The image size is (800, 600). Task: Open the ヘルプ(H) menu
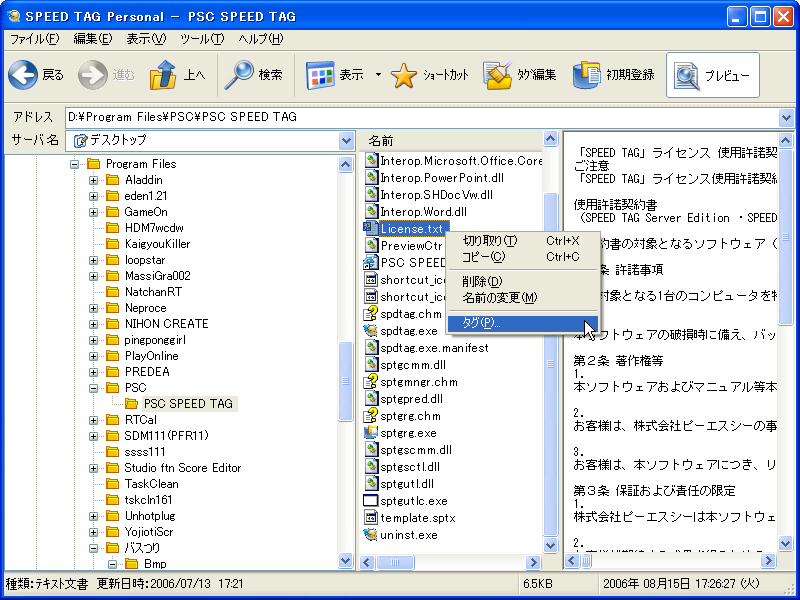click(x=260, y=39)
